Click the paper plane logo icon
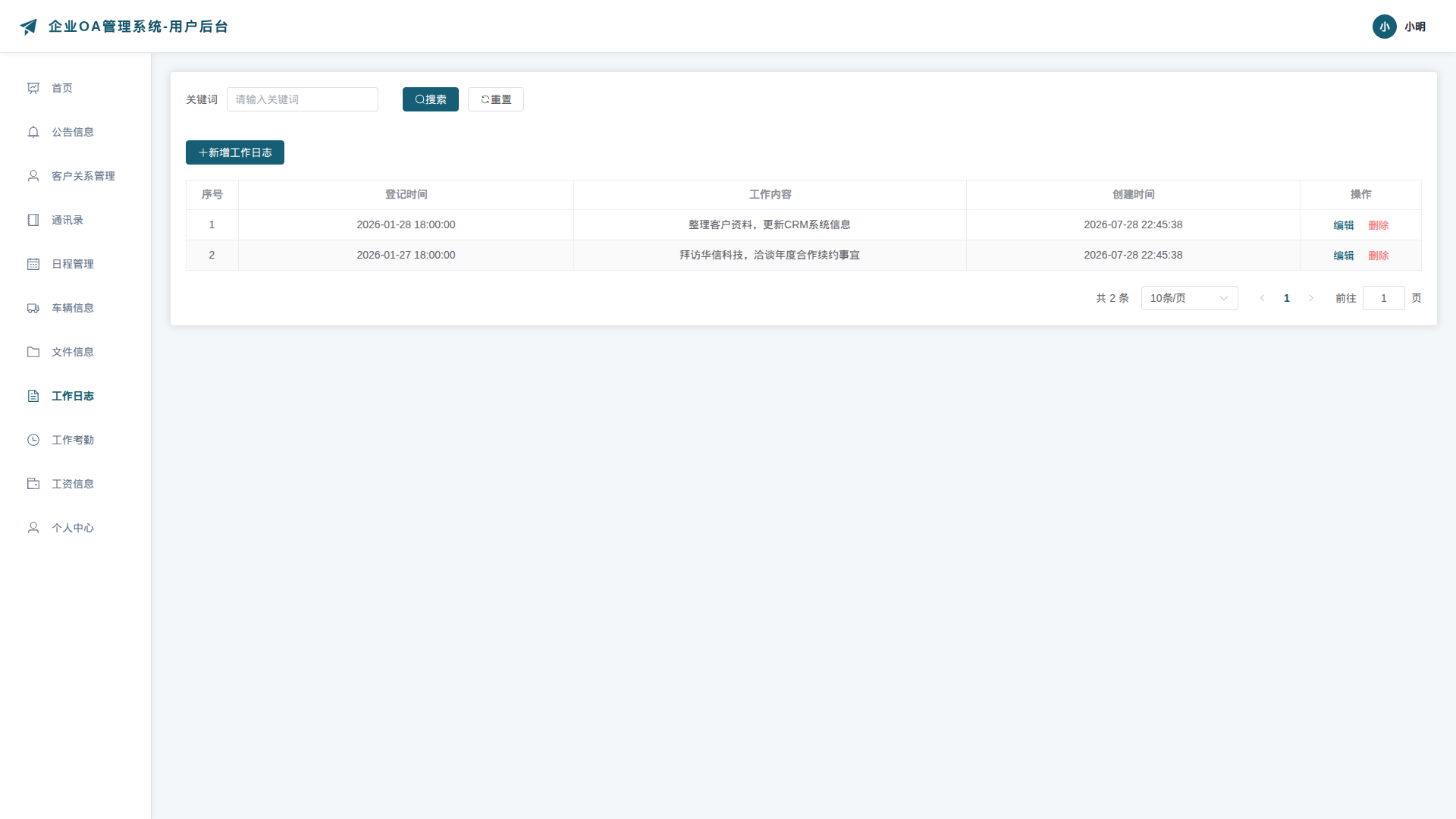 pos(29,27)
